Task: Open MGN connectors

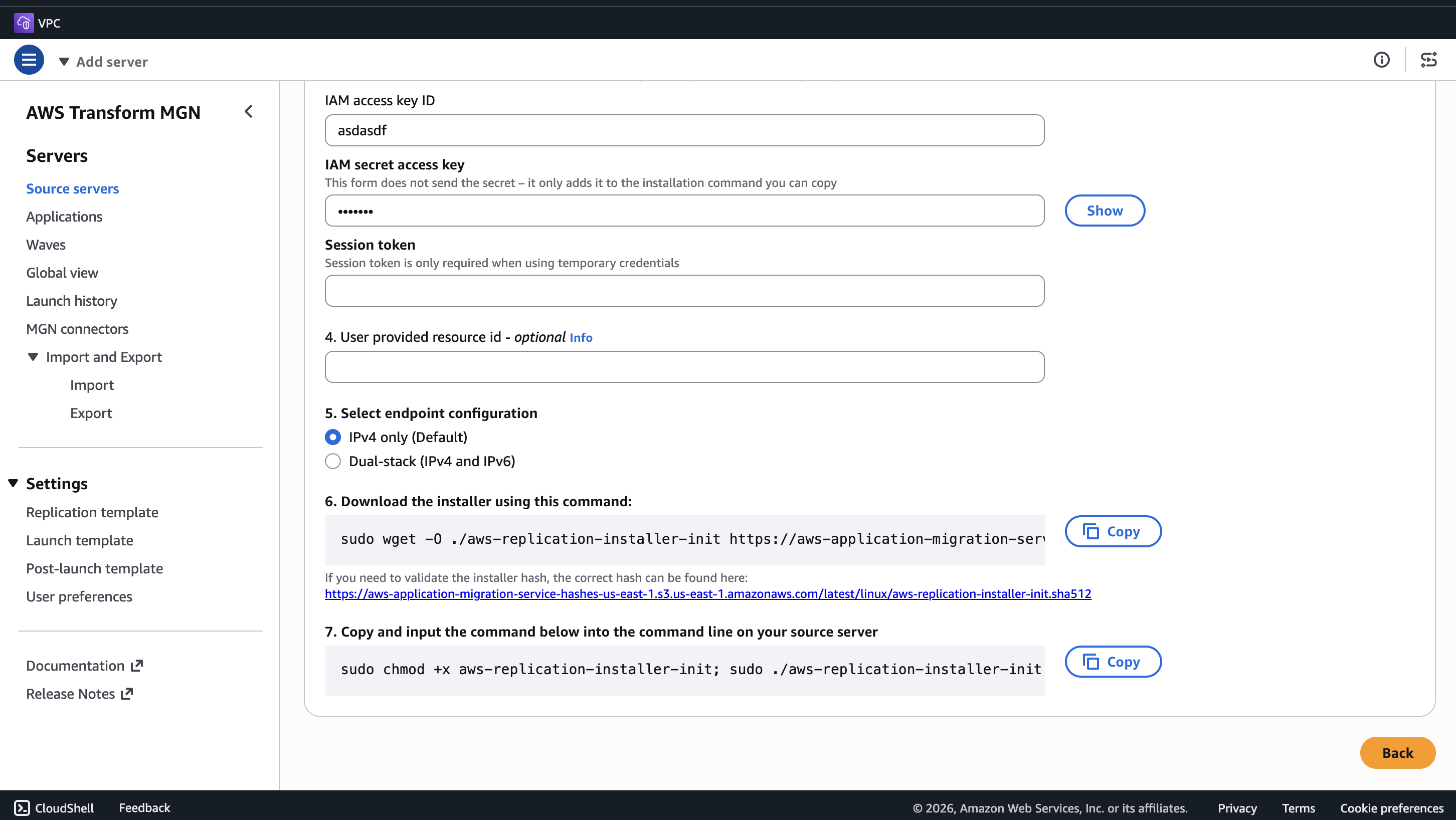Action: pos(77,329)
